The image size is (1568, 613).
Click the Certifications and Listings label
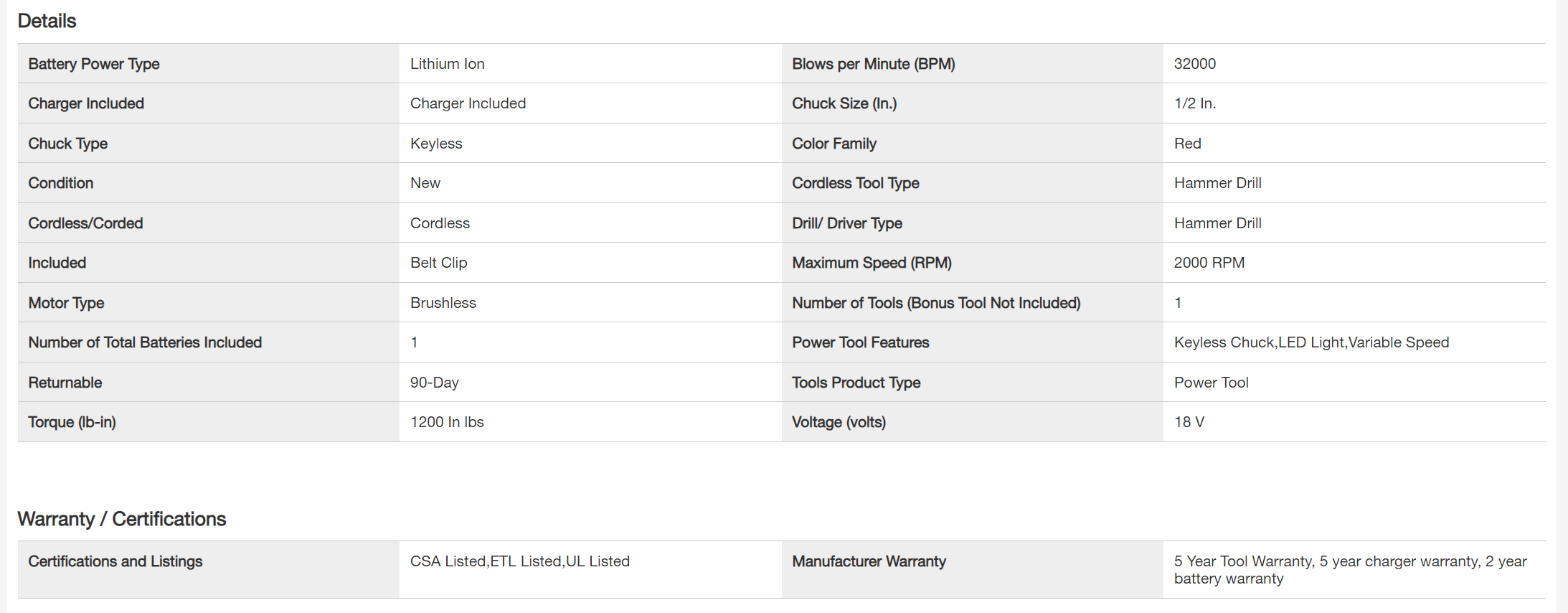pyautogui.click(x=115, y=561)
